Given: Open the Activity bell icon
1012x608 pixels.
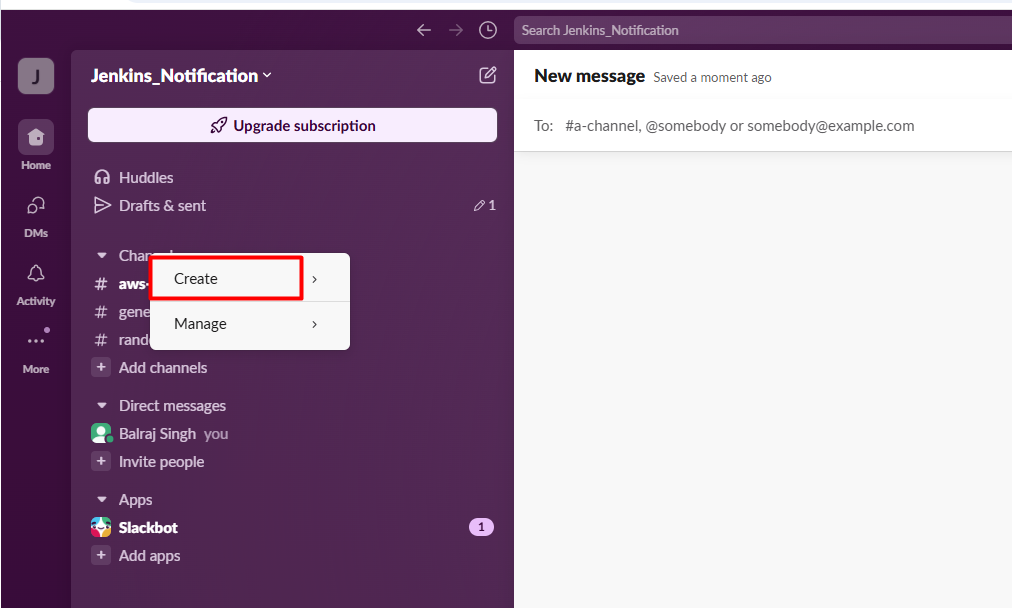Looking at the screenshot, I should 35,274.
